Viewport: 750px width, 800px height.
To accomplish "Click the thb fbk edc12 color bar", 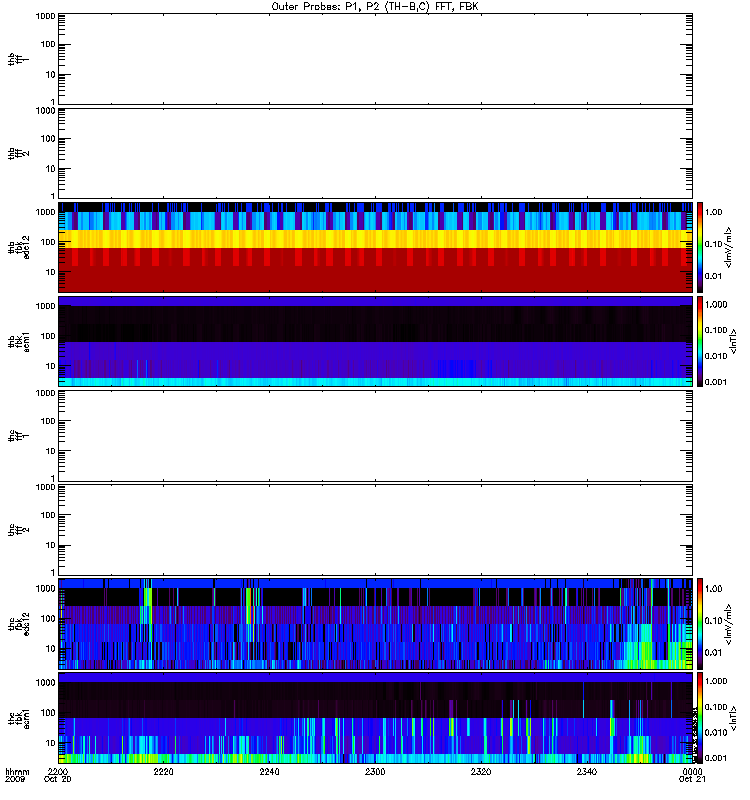I will [700, 247].
